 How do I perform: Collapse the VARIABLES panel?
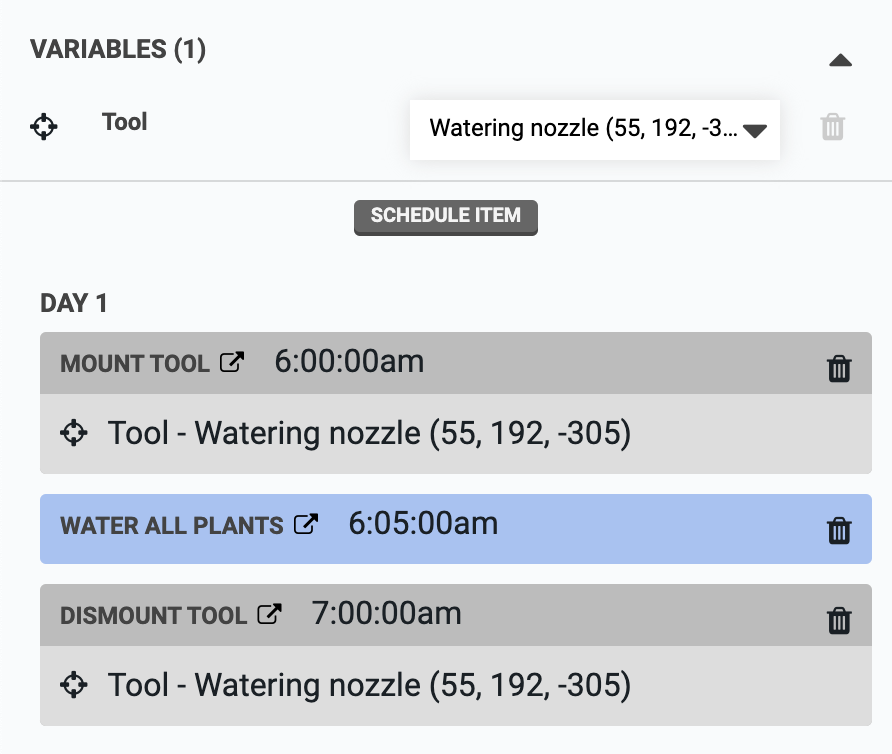[x=842, y=60]
